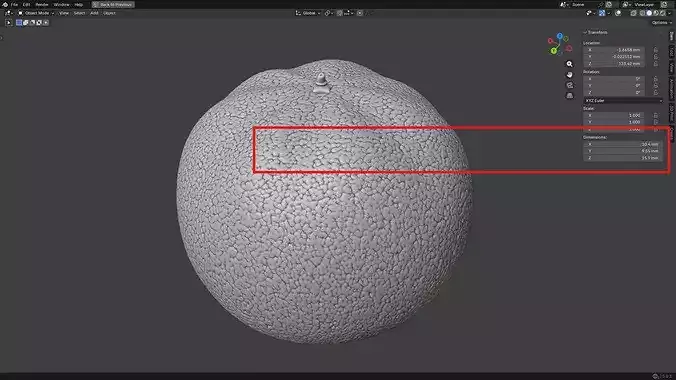
Task: Click the Location Z field
Action: pyautogui.click(x=614, y=64)
